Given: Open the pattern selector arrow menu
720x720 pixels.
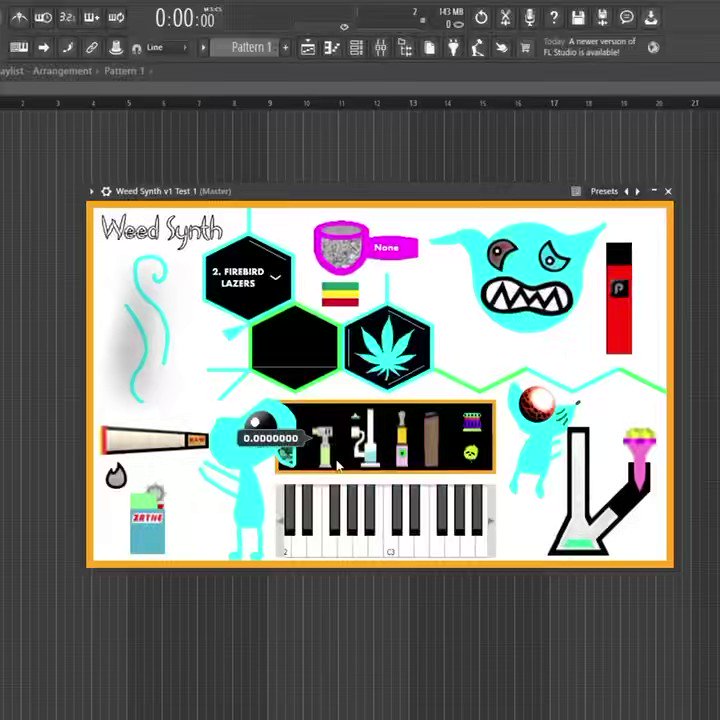Looking at the screenshot, I should coord(203,47).
